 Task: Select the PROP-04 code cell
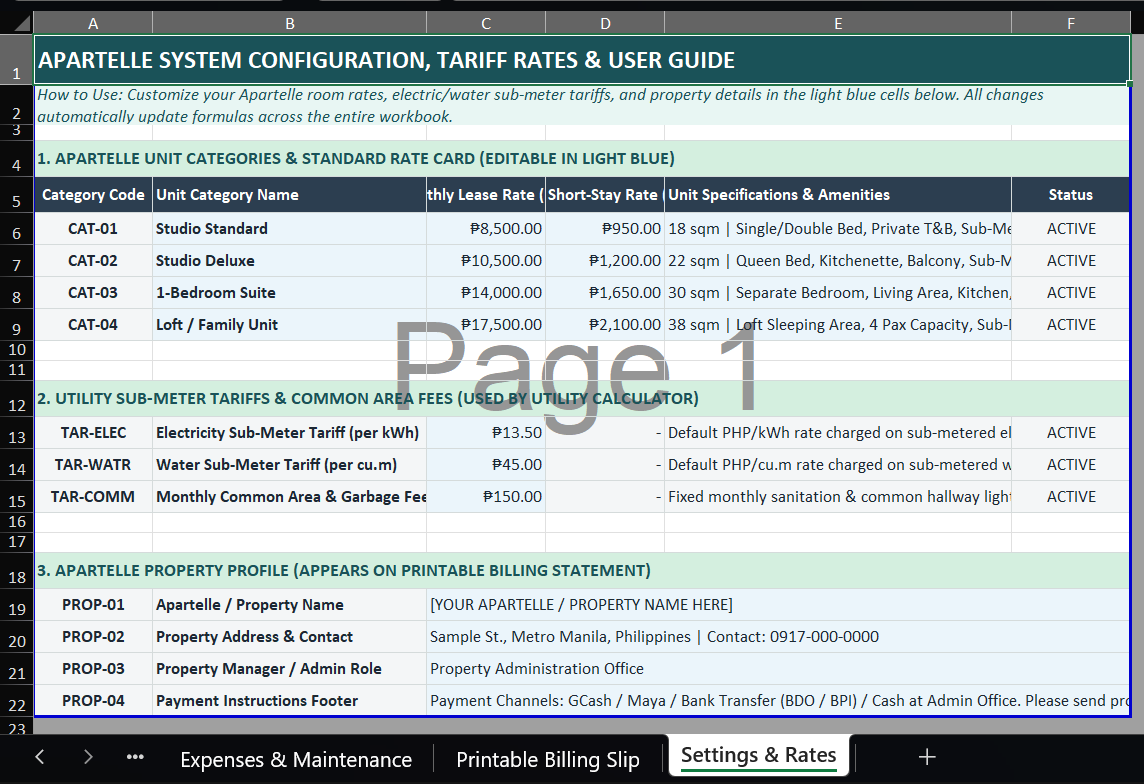93,701
